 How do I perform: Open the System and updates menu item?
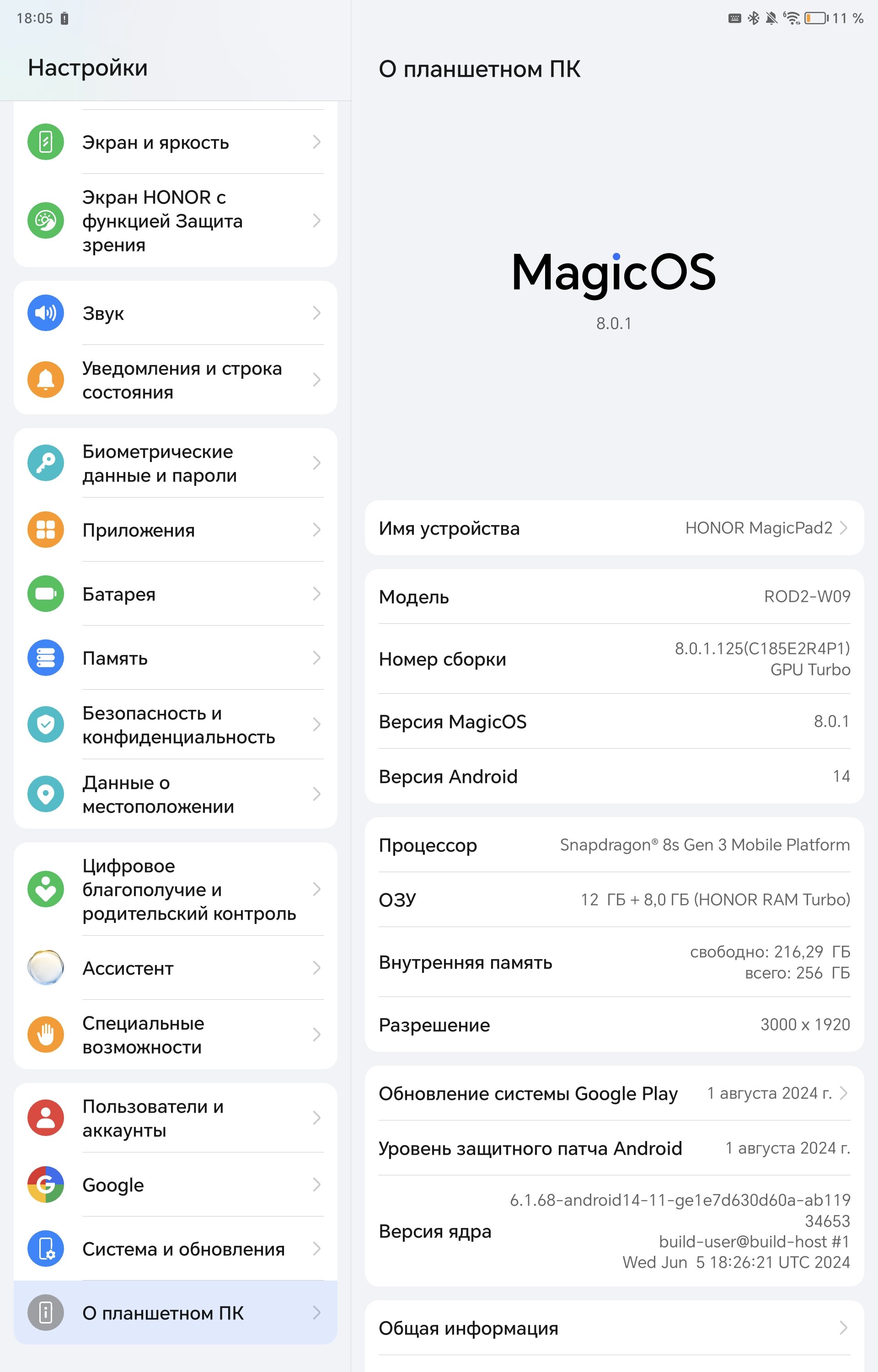coord(176,1249)
